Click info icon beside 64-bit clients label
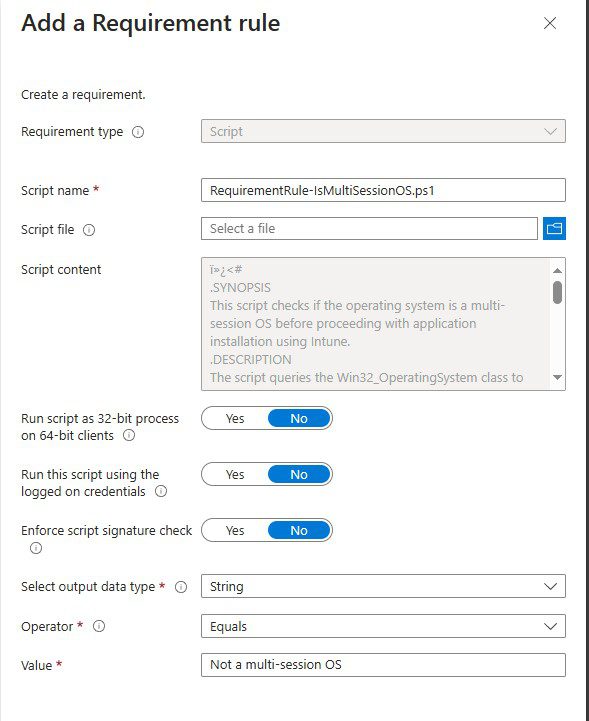Image resolution: width=589 pixels, height=721 pixels. [x=129, y=435]
